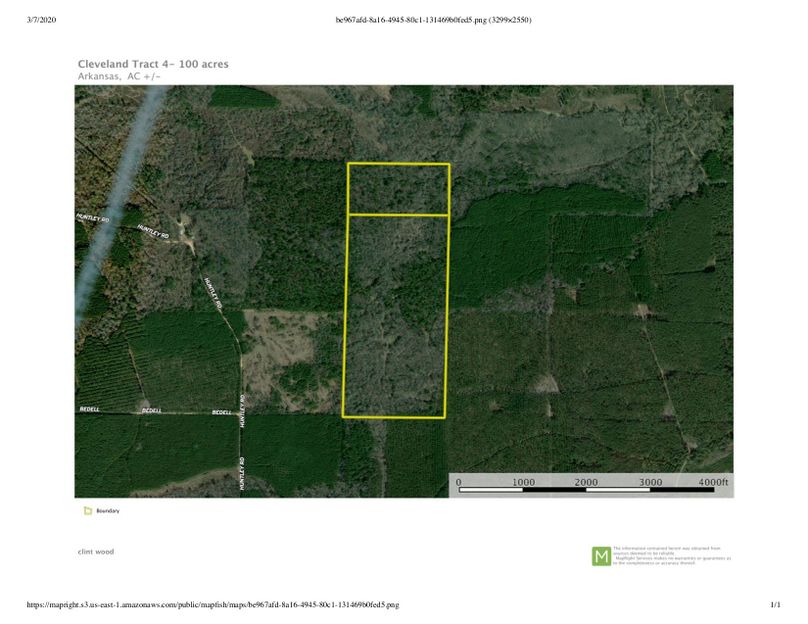Click the clint wood author text

96,551
